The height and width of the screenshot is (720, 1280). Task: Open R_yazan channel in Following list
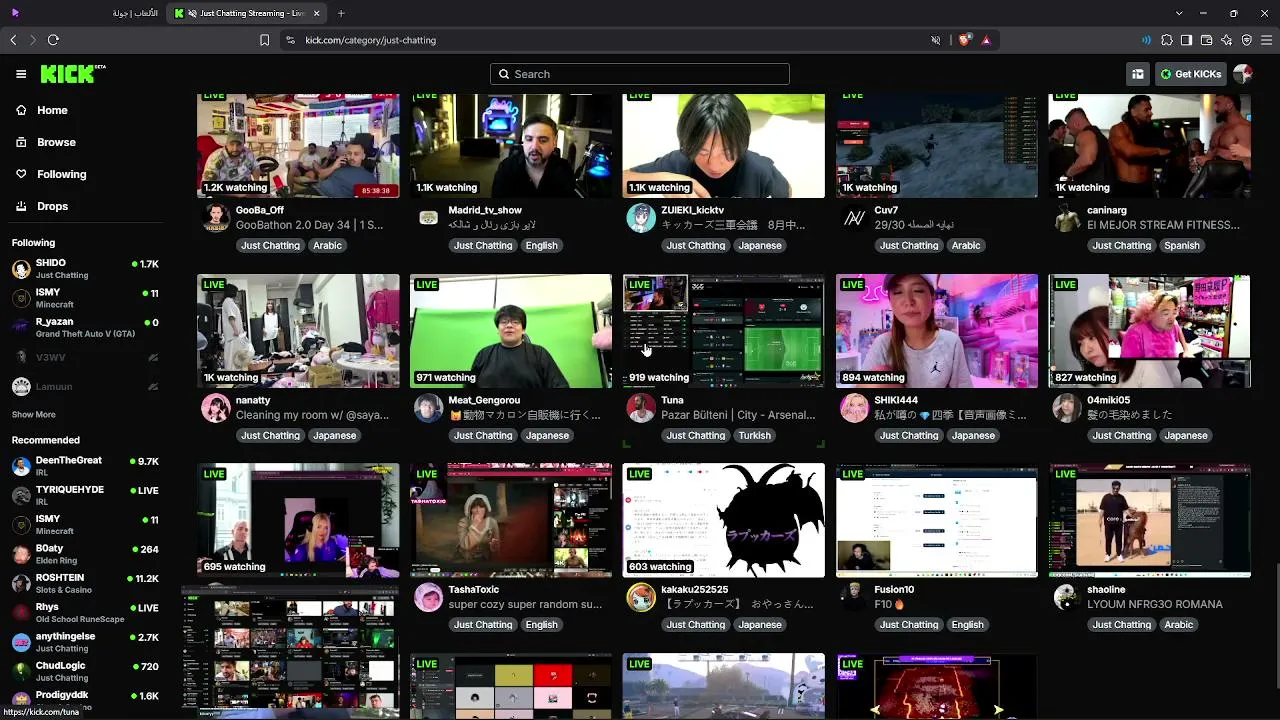tap(85, 327)
